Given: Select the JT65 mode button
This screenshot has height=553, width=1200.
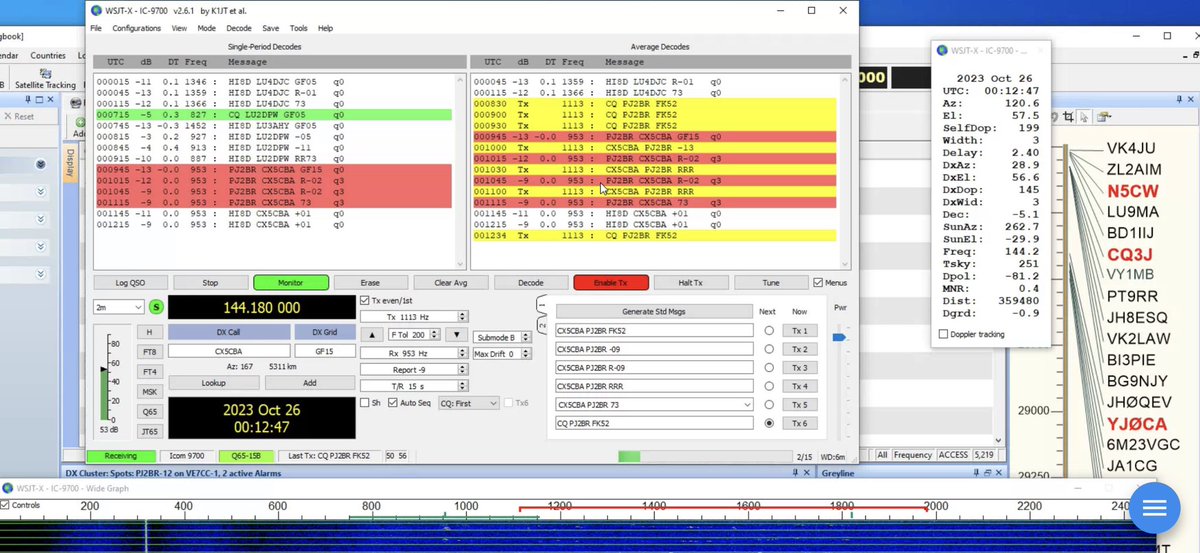Looking at the screenshot, I should 150,431.
